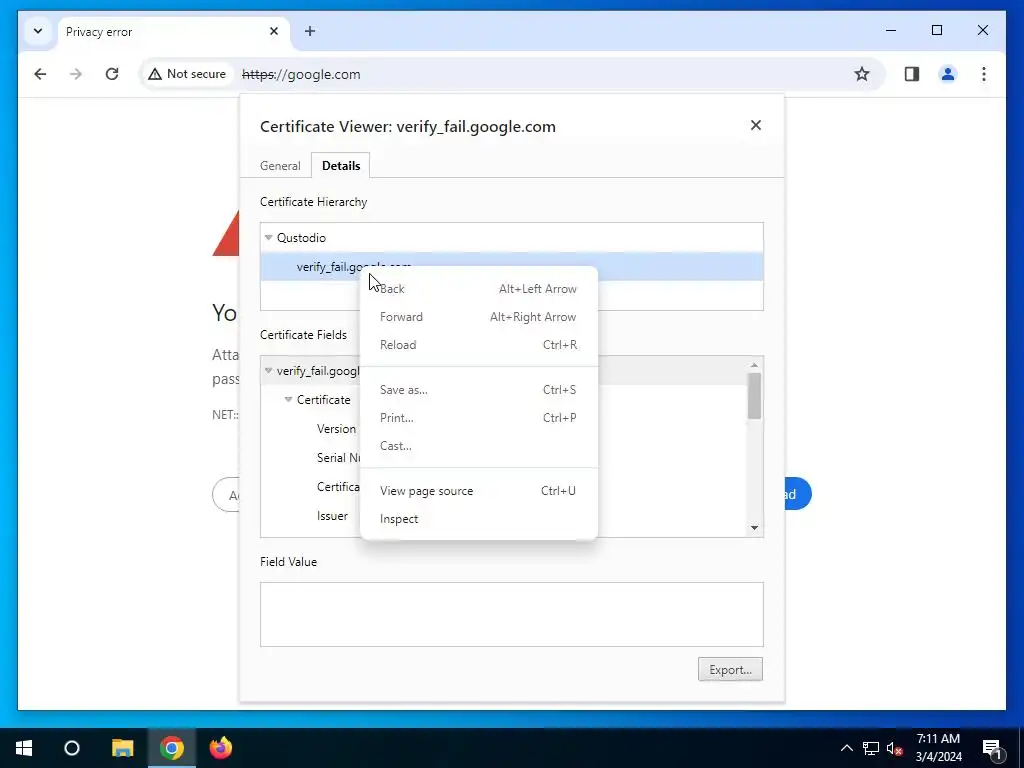
Task: Open a new tab with plus icon
Action: coord(310,31)
